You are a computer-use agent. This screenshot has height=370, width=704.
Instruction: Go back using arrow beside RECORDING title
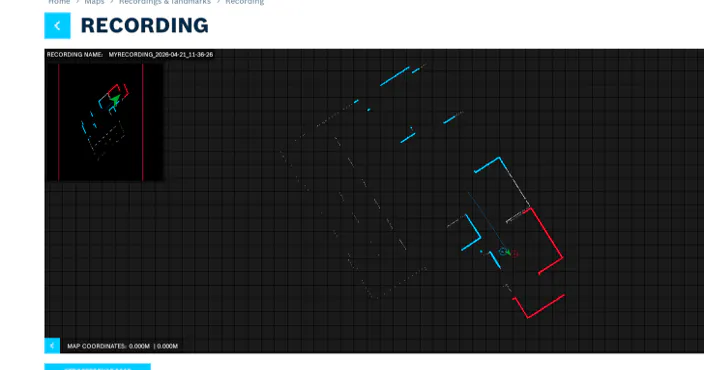click(x=57, y=26)
